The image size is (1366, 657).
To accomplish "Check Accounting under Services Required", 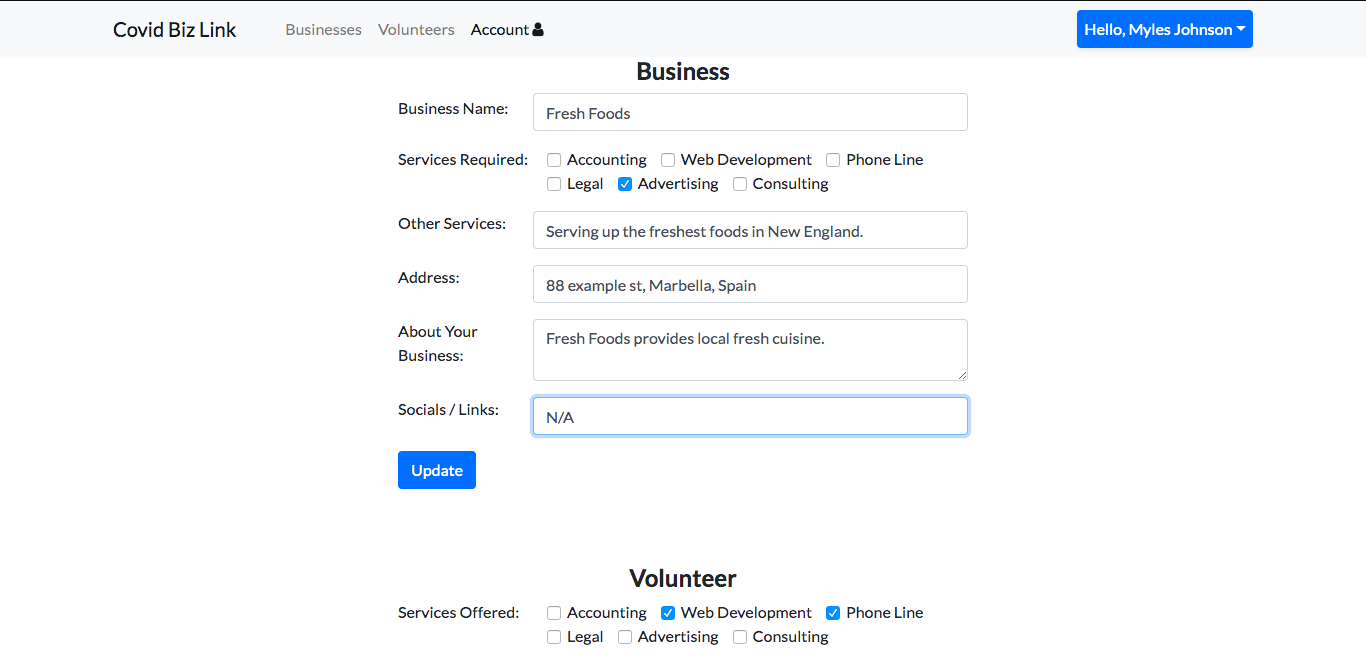I will click(554, 160).
